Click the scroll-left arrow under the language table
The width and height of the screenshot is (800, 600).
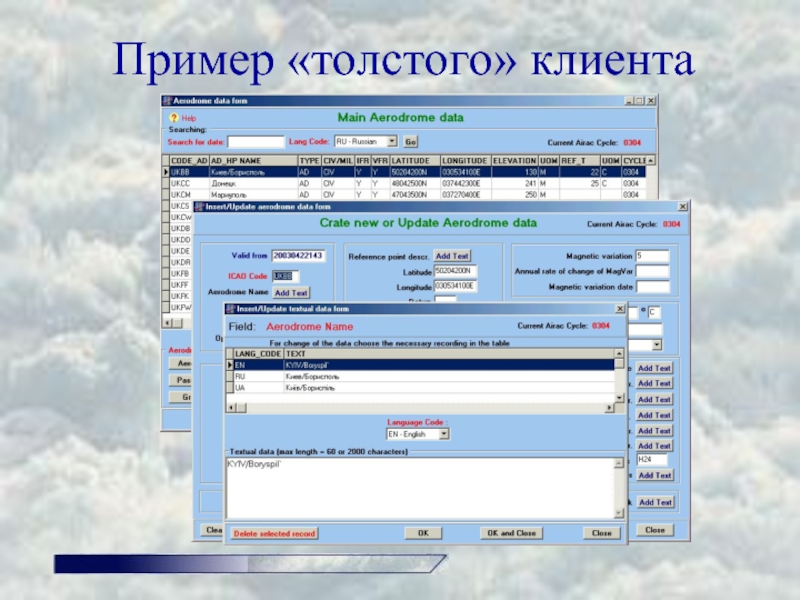tap(231, 408)
